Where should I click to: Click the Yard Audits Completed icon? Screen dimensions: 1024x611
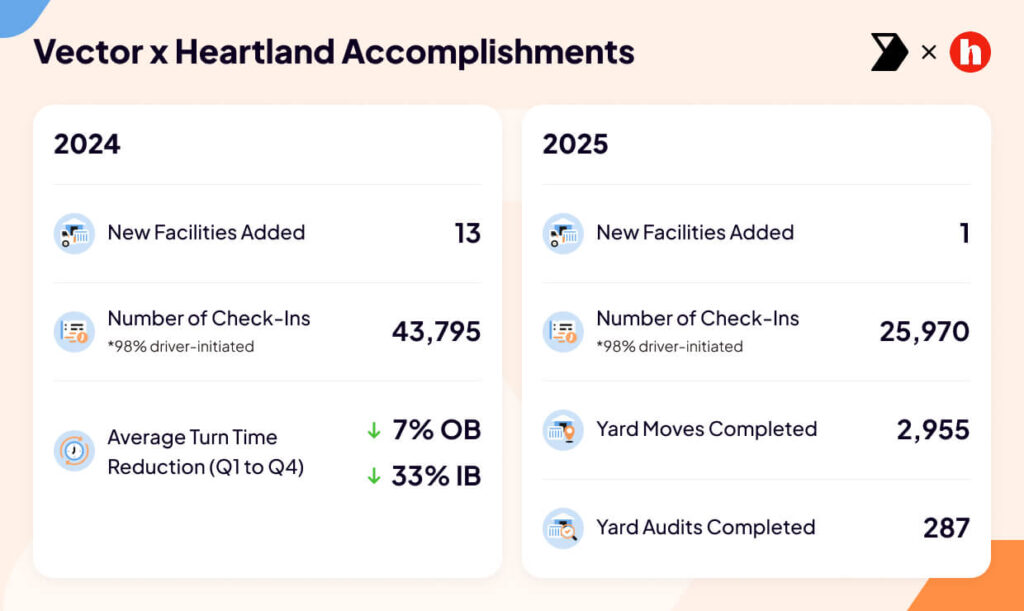coord(562,527)
